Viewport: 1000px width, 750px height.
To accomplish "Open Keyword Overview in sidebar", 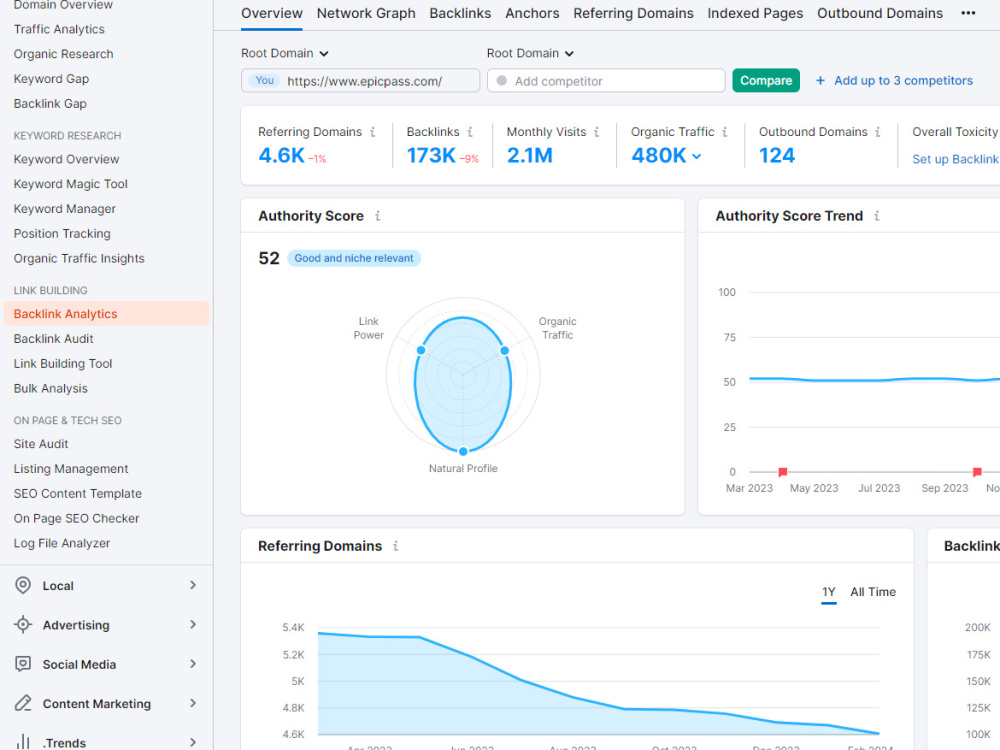I will coord(66,159).
